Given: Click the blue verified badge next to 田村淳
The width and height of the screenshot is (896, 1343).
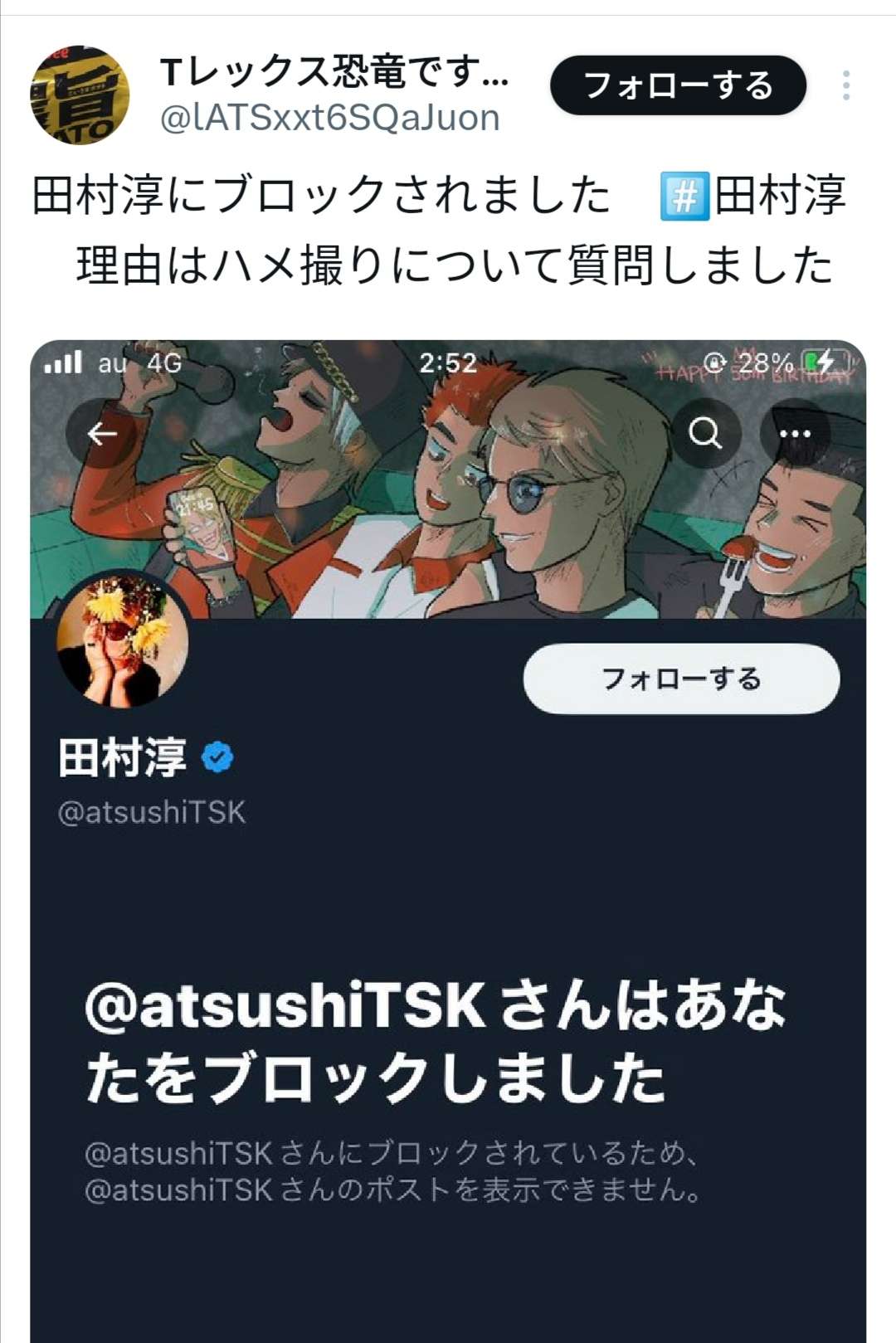Looking at the screenshot, I should coord(217,757).
